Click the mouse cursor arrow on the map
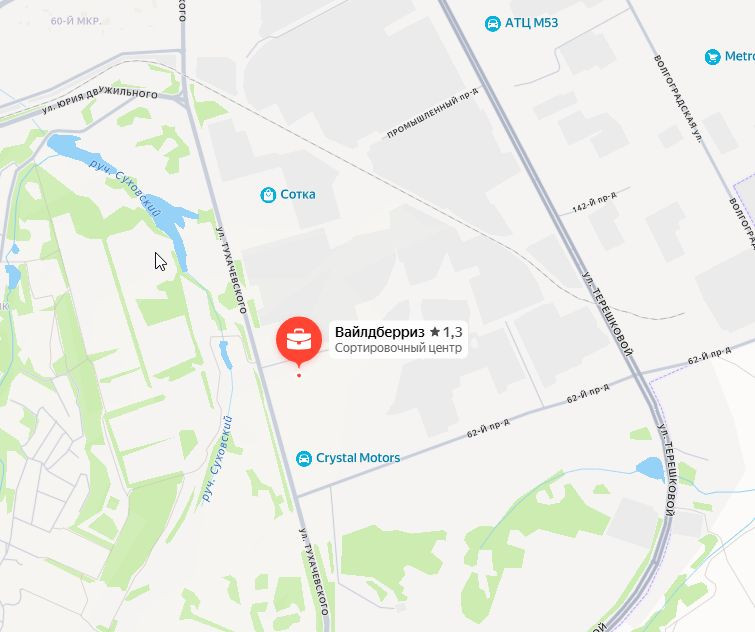The width and height of the screenshot is (755, 632). point(160,261)
